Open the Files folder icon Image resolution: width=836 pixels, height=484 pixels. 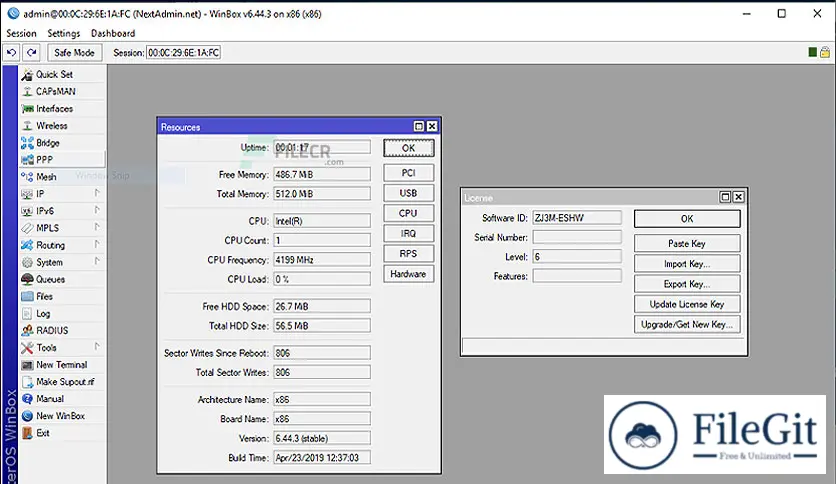pyautogui.click(x=27, y=296)
